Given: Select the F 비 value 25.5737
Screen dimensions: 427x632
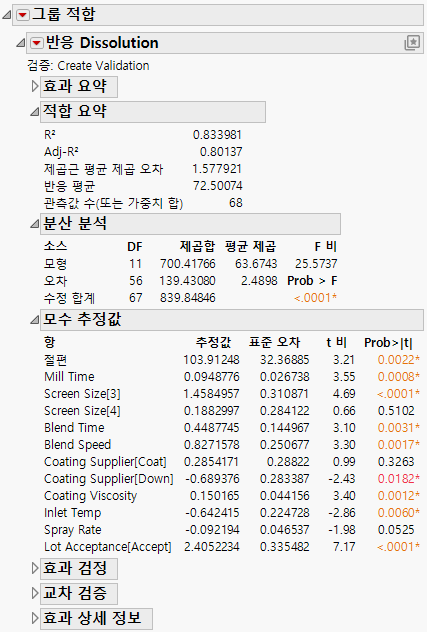Looking at the screenshot, I should [x=316, y=264].
